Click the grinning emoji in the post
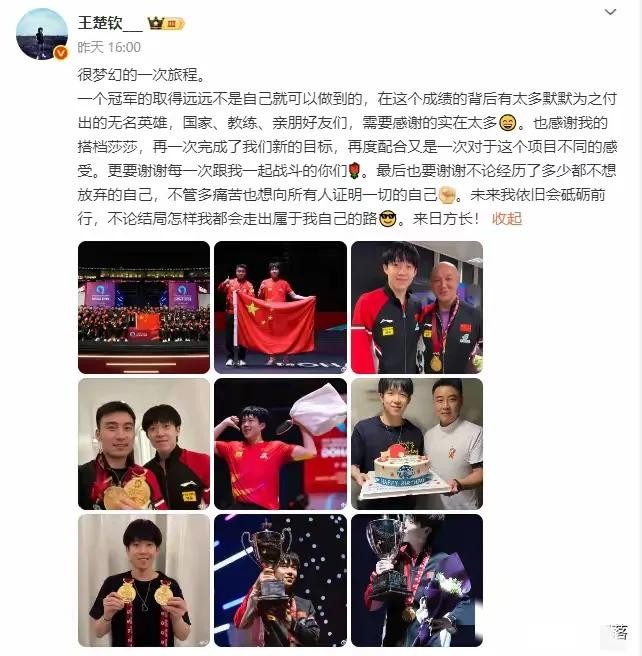The width and height of the screenshot is (642, 656). [x=507, y=123]
